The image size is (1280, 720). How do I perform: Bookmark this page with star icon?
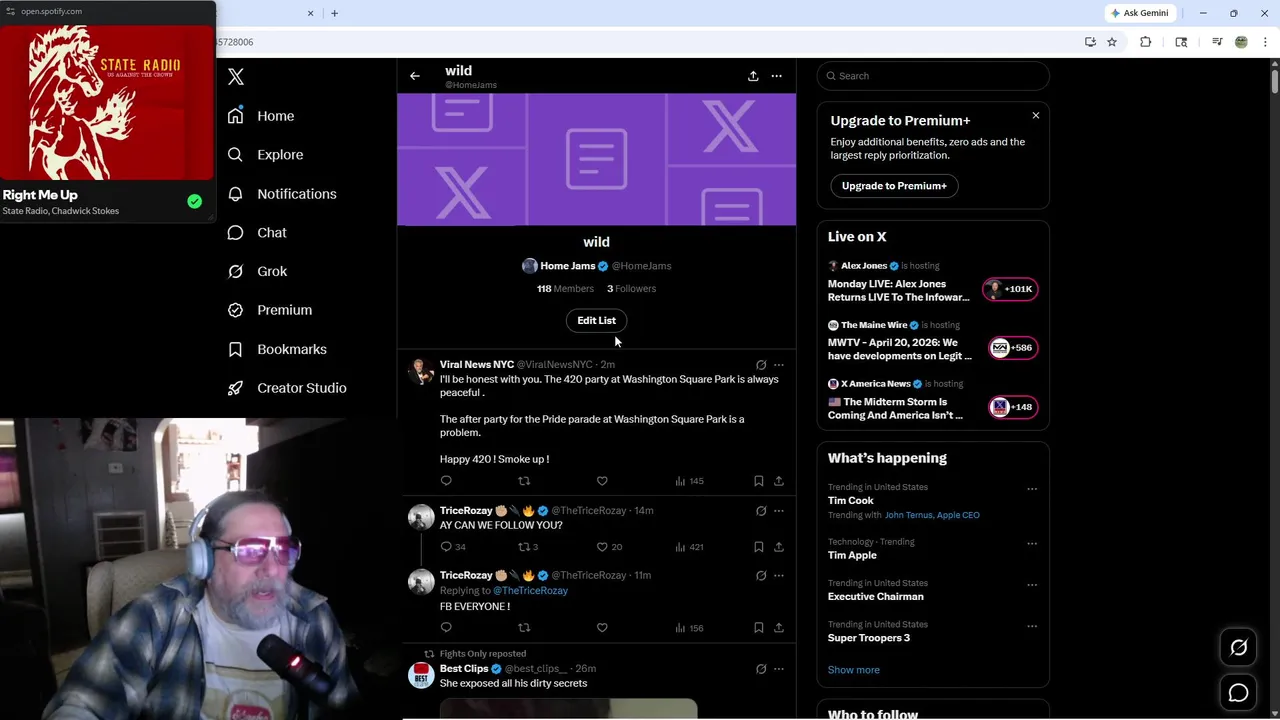(1112, 42)
